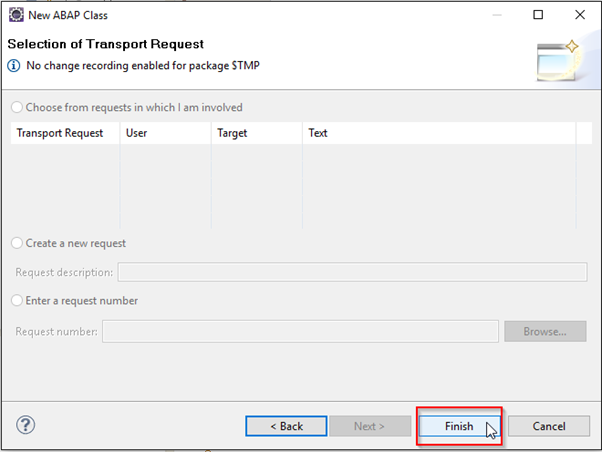Click 'No change recording enabled for package $TMP' message

[143, 66]
